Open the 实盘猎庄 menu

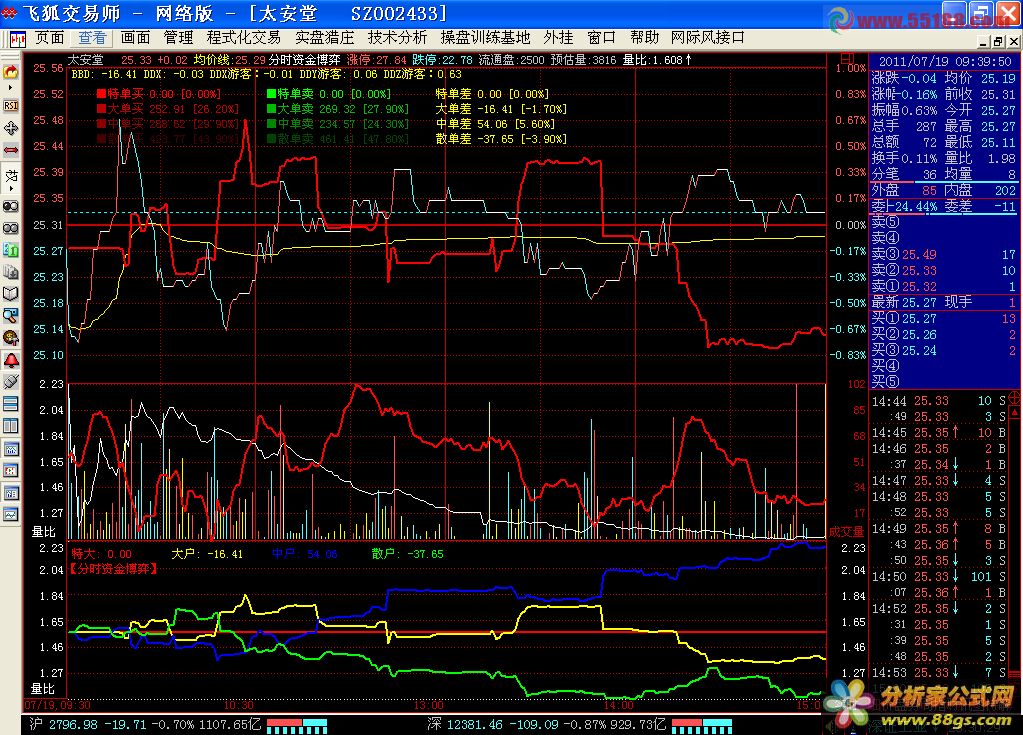[324, 38]
